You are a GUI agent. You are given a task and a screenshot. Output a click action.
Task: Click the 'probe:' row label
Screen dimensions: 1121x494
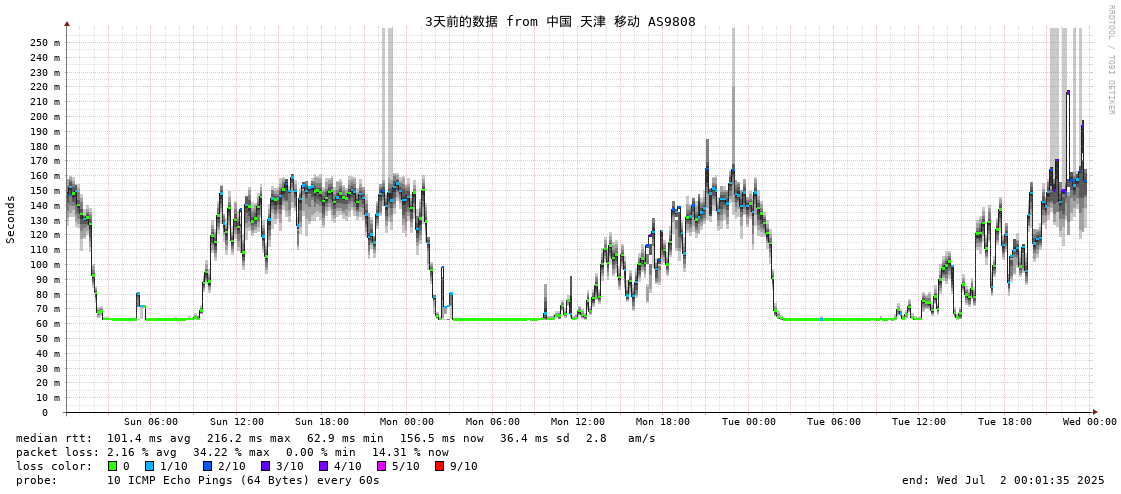point(36,480)
